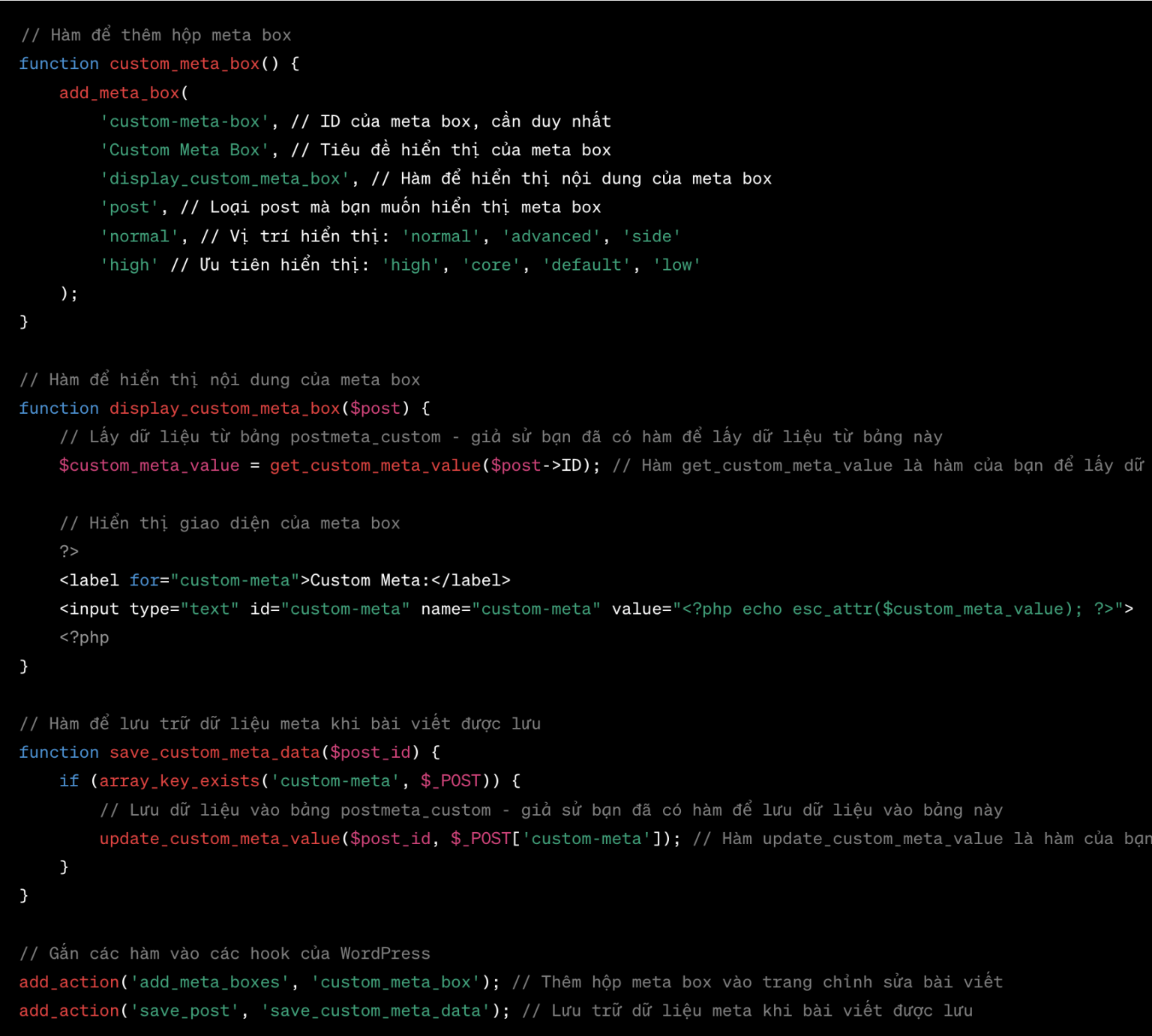
Task: Click the add_meta_box( call
Action: (123, 93)
